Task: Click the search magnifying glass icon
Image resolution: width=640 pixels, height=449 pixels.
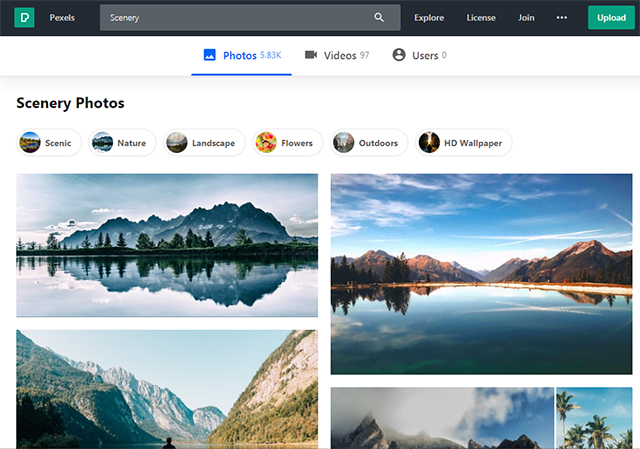Action: (379, 17)
